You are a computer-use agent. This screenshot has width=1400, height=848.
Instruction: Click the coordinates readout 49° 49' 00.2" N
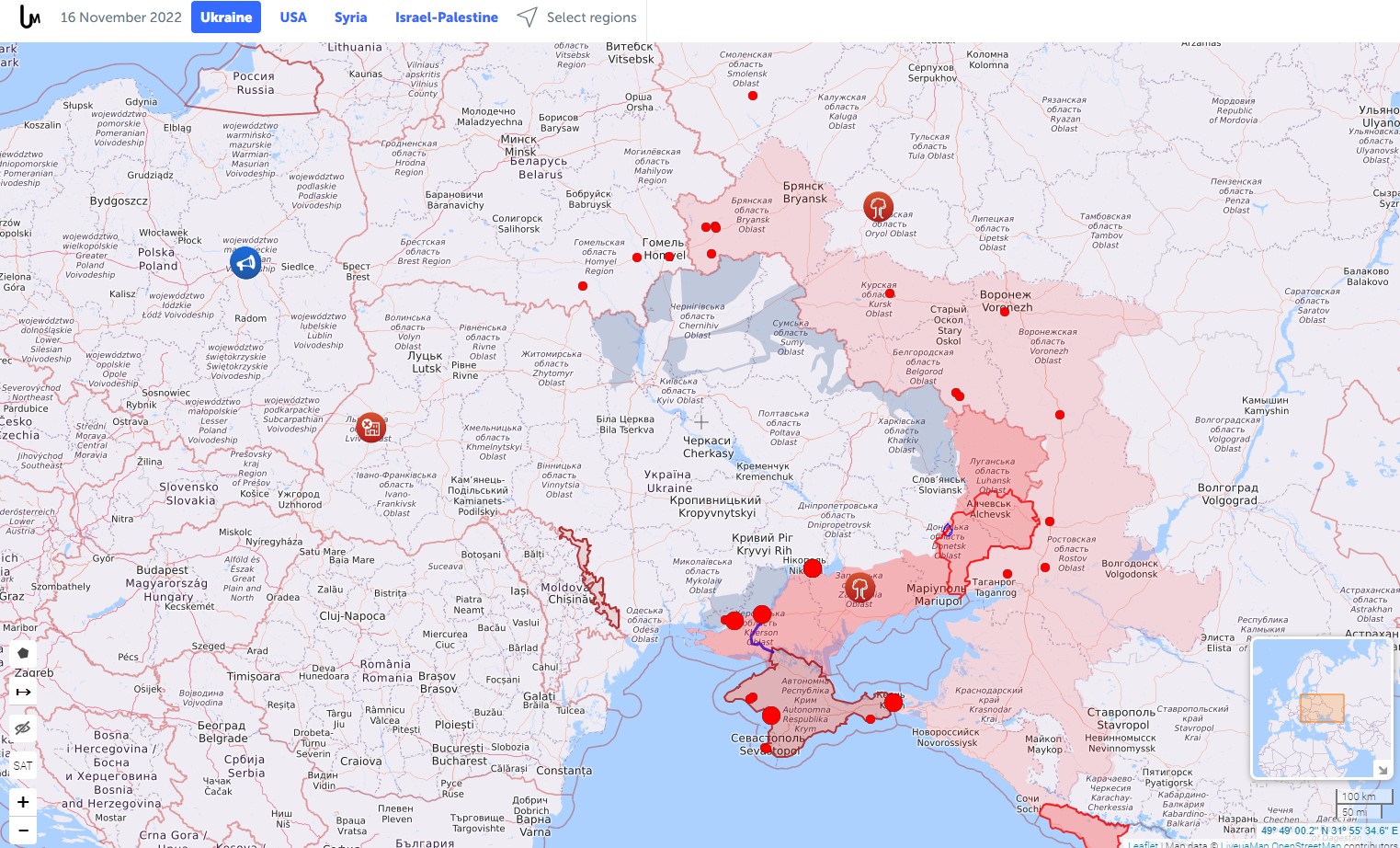(x=1329, y=831)
